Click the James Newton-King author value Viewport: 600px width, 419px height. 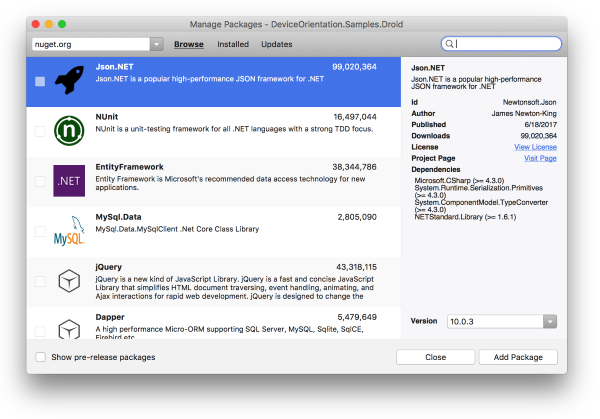[524, 113]
